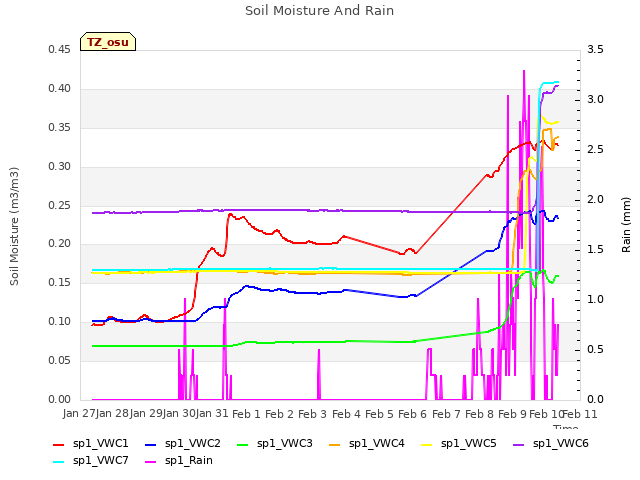Viewport: 640px width, 480px height.
Task: Click the Jan 28 x-axis tick label
Action: (x=113, y=414)
